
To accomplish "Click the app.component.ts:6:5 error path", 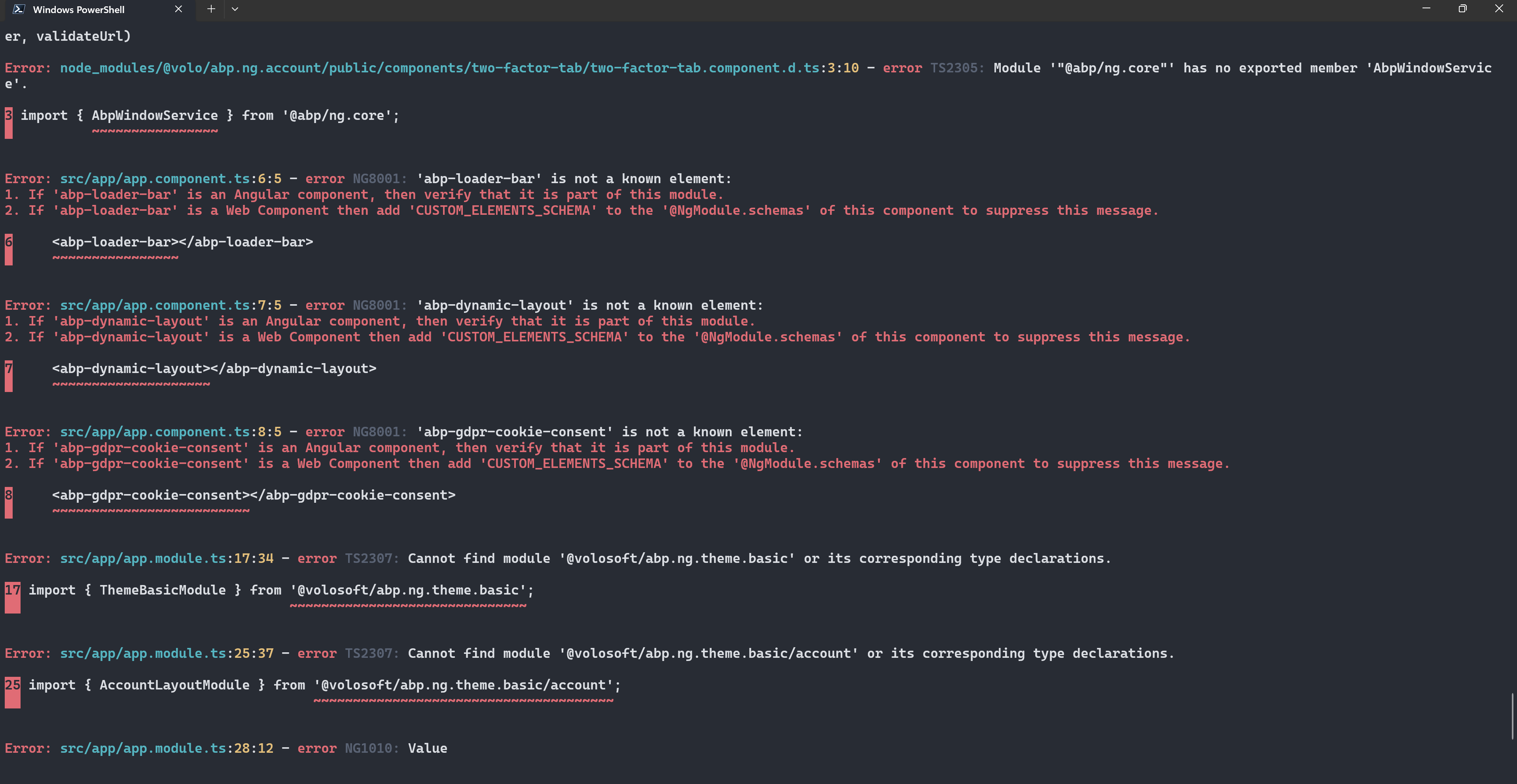I will (170, 178).
